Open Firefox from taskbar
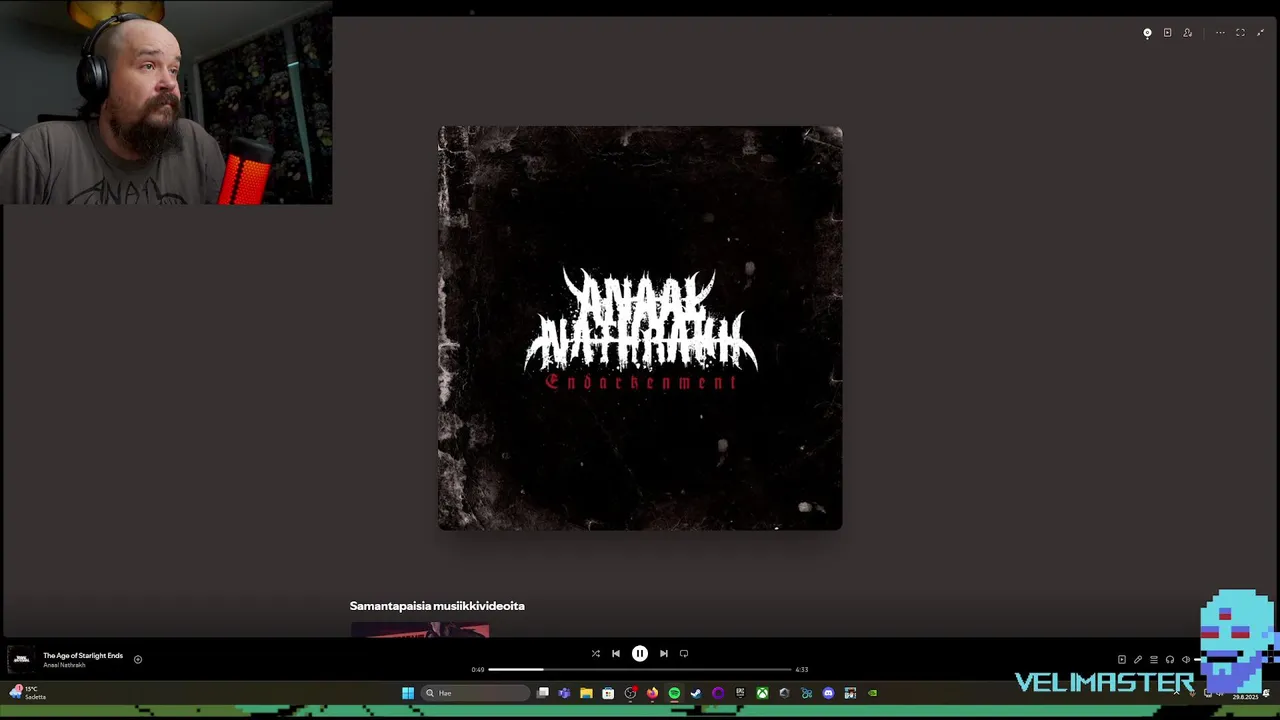This screenshot has width=1280, height=720. pyautogui.click(x=652, y=693)
